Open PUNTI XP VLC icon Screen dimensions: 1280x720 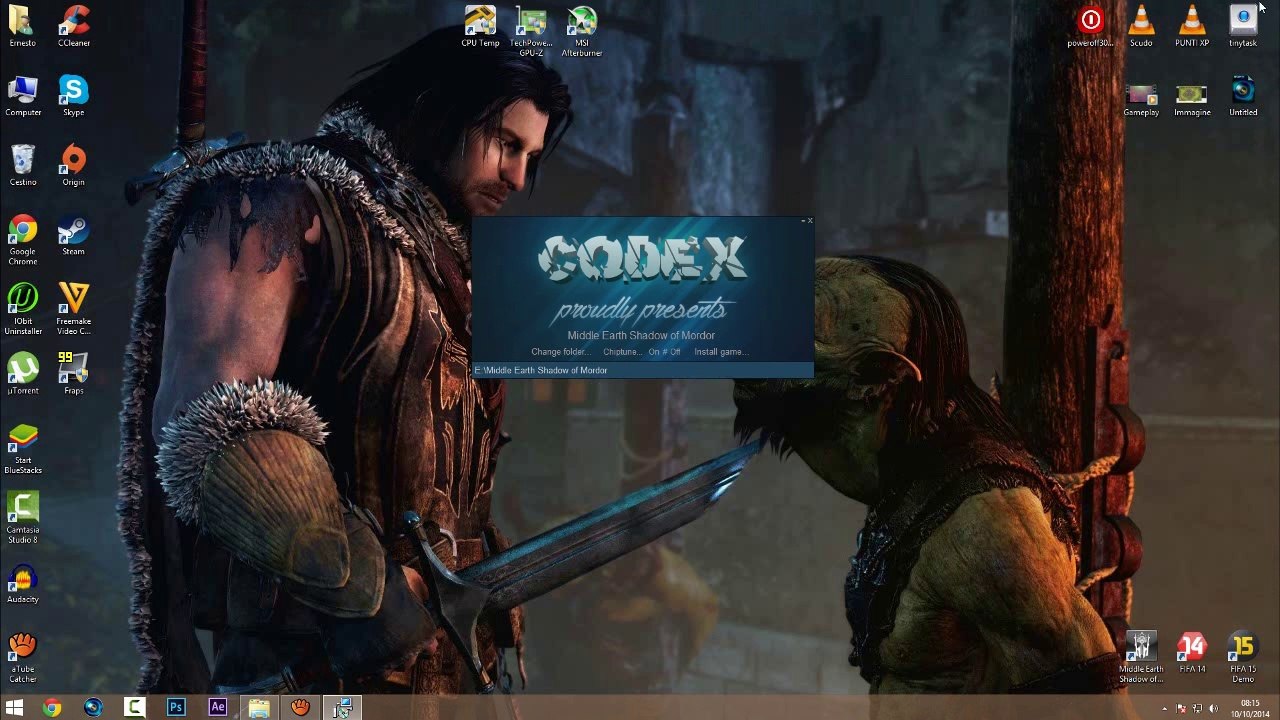pos(1192,26)
